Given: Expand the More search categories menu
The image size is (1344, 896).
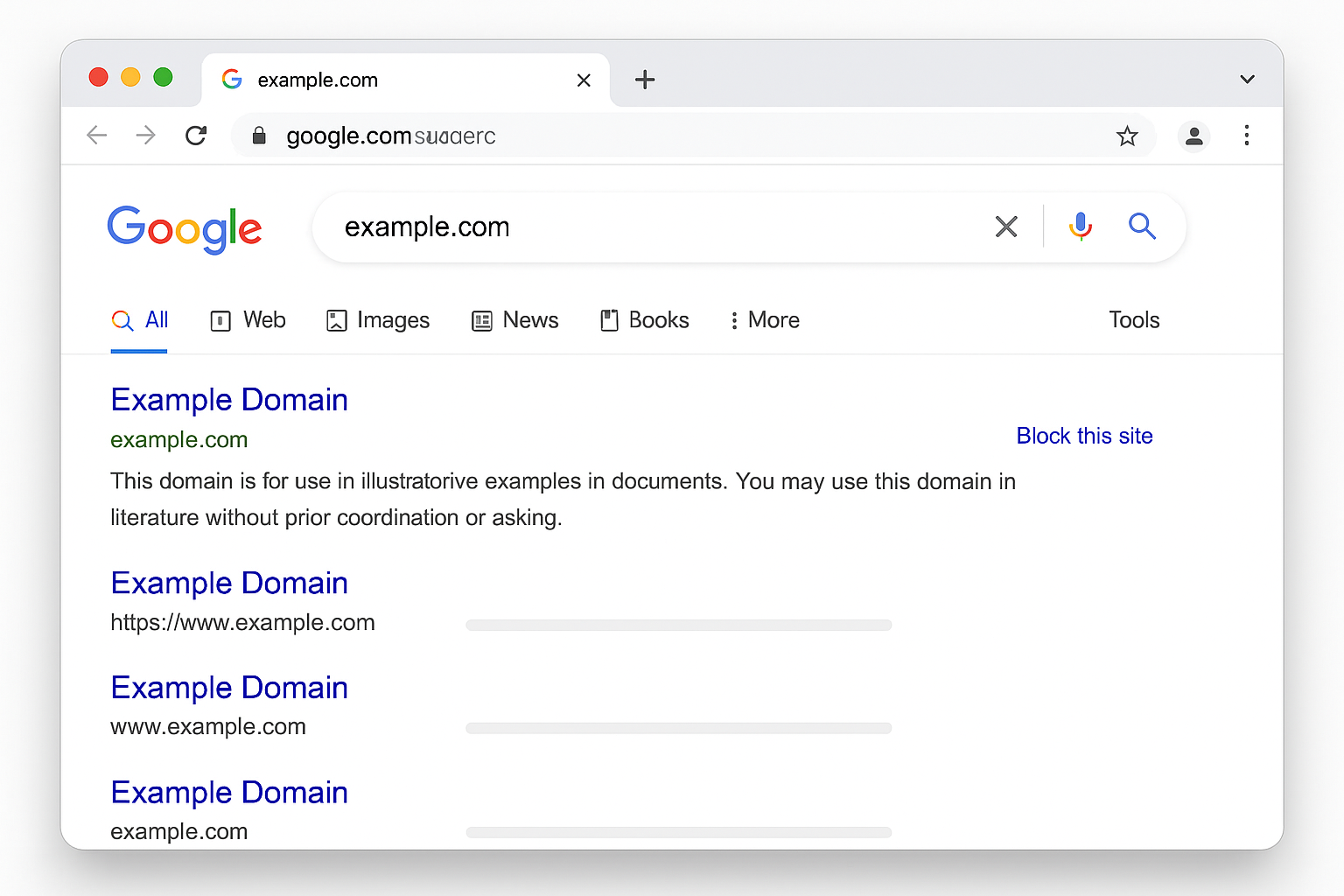Looking at the screenshot, I should (763, 320).
